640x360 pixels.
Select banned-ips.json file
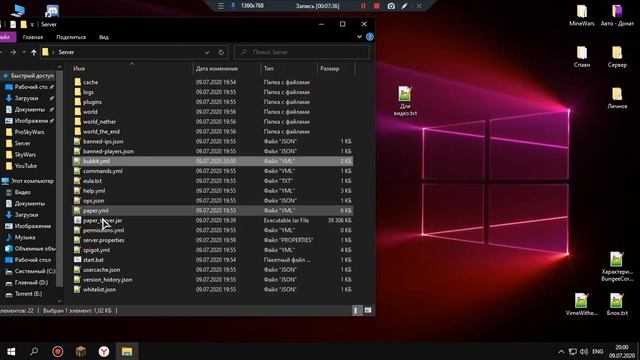pos(213,141)
